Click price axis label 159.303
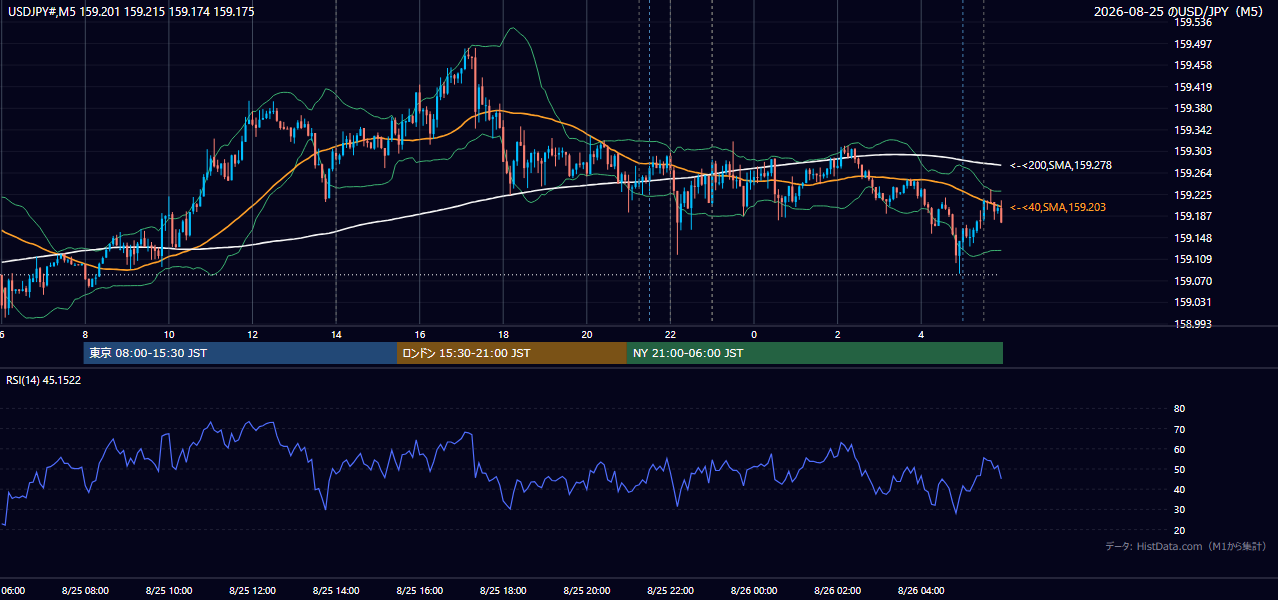The image size is (1278, 600). pyautogui.click(x=1193, y=152)
